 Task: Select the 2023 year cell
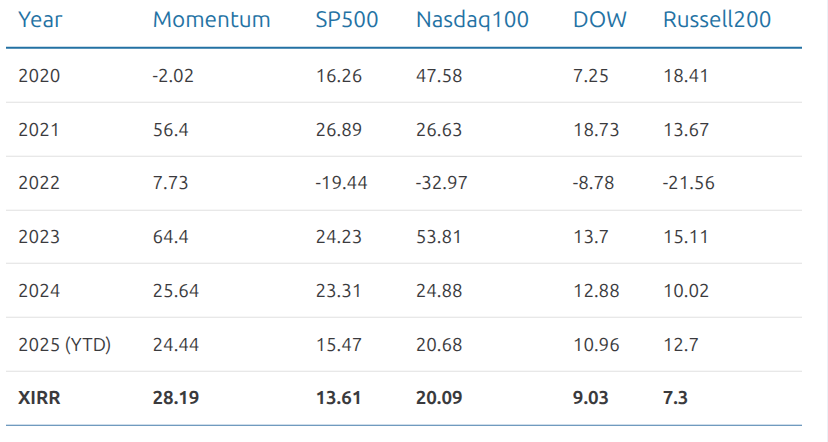click(x=39, y=237)
